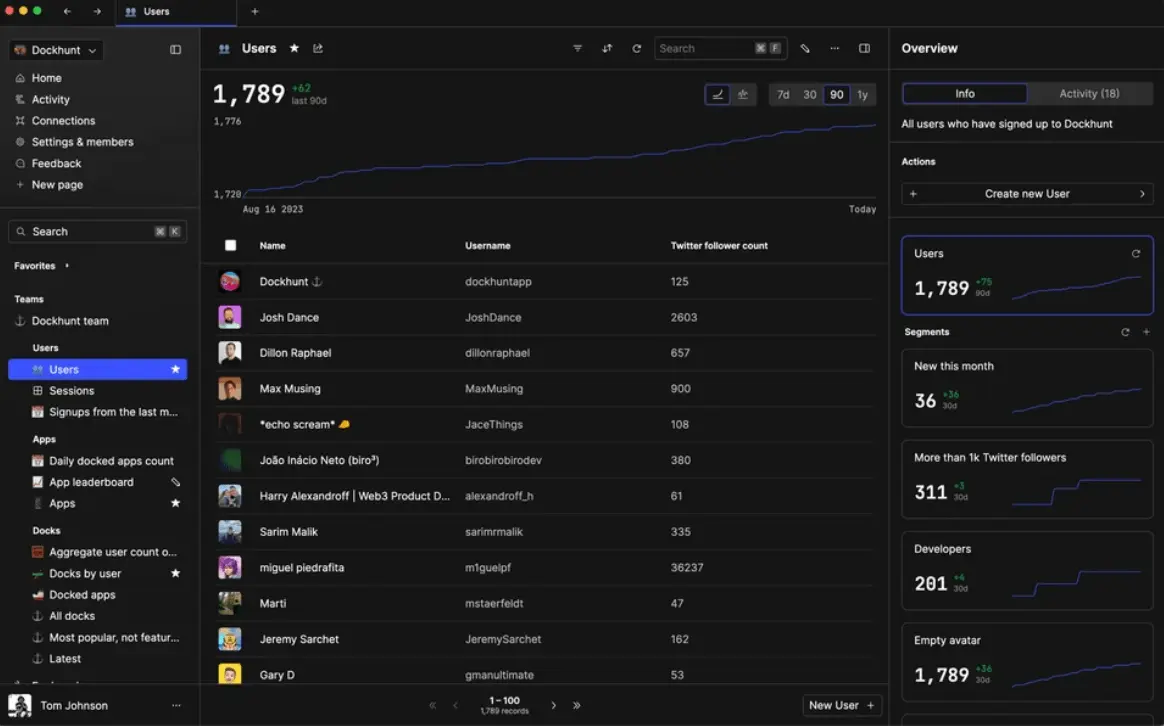
Task: Expand Create new User chevron
Action: pos(1142,194)
